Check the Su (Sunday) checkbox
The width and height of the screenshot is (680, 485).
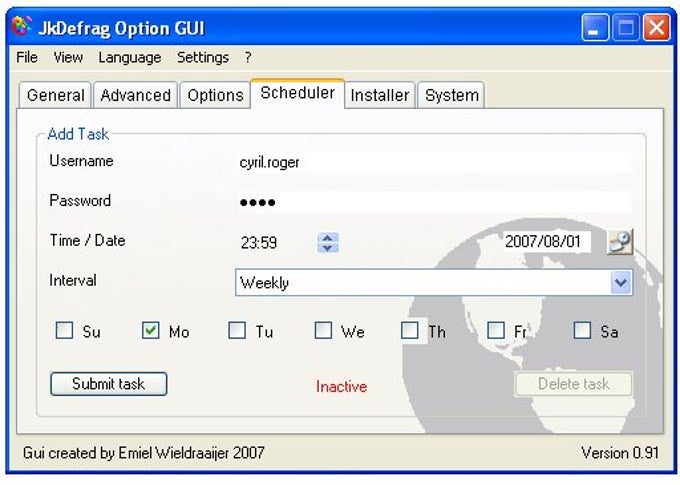click(64, 330)
